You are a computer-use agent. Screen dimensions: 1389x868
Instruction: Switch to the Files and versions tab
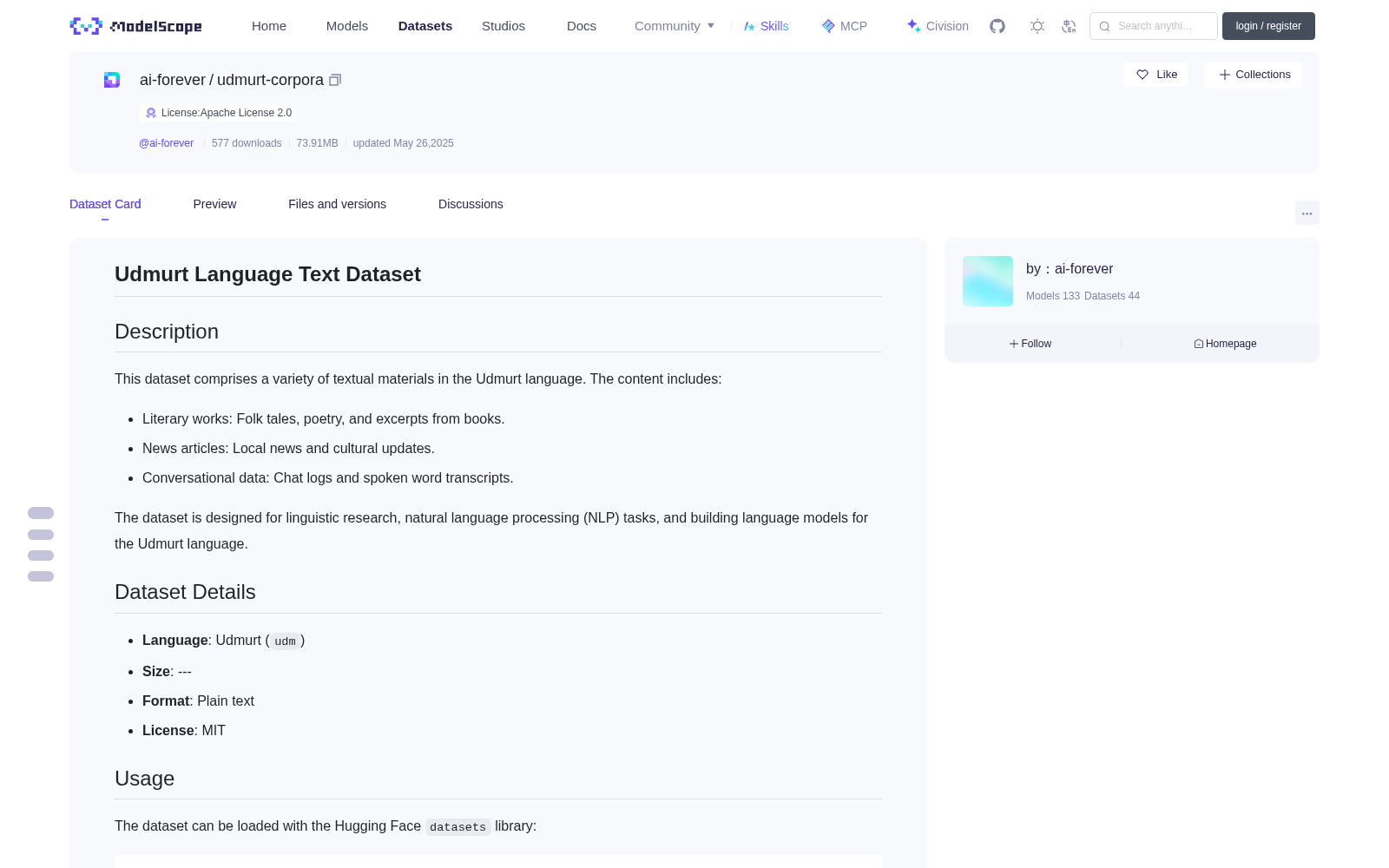click(x=337, y=204)
